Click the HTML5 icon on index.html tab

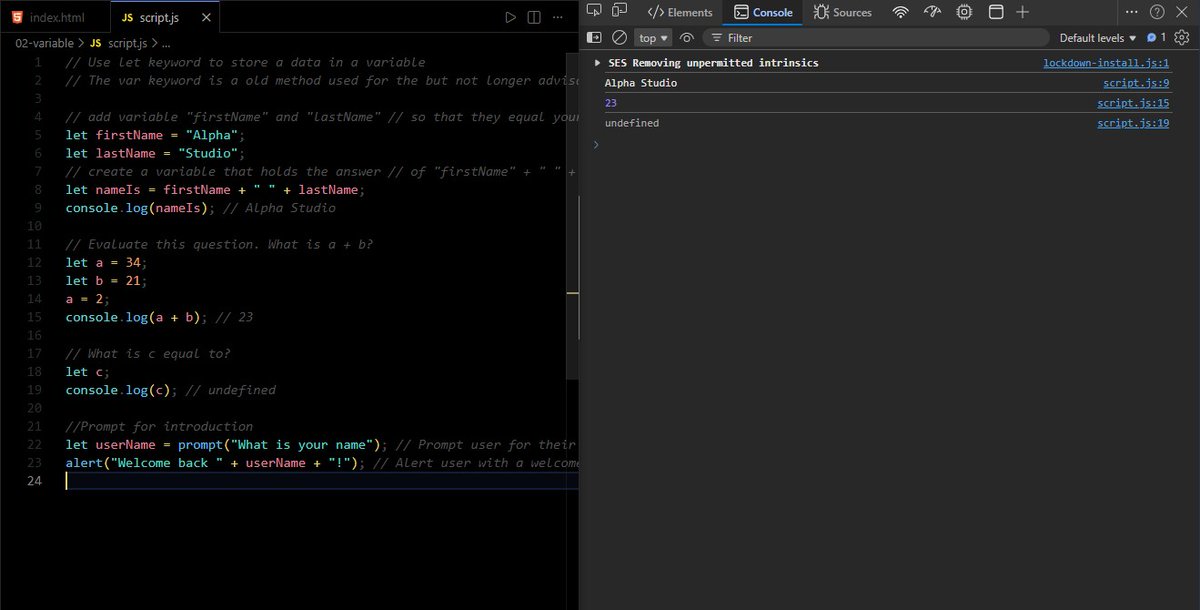tap(17, 18)
